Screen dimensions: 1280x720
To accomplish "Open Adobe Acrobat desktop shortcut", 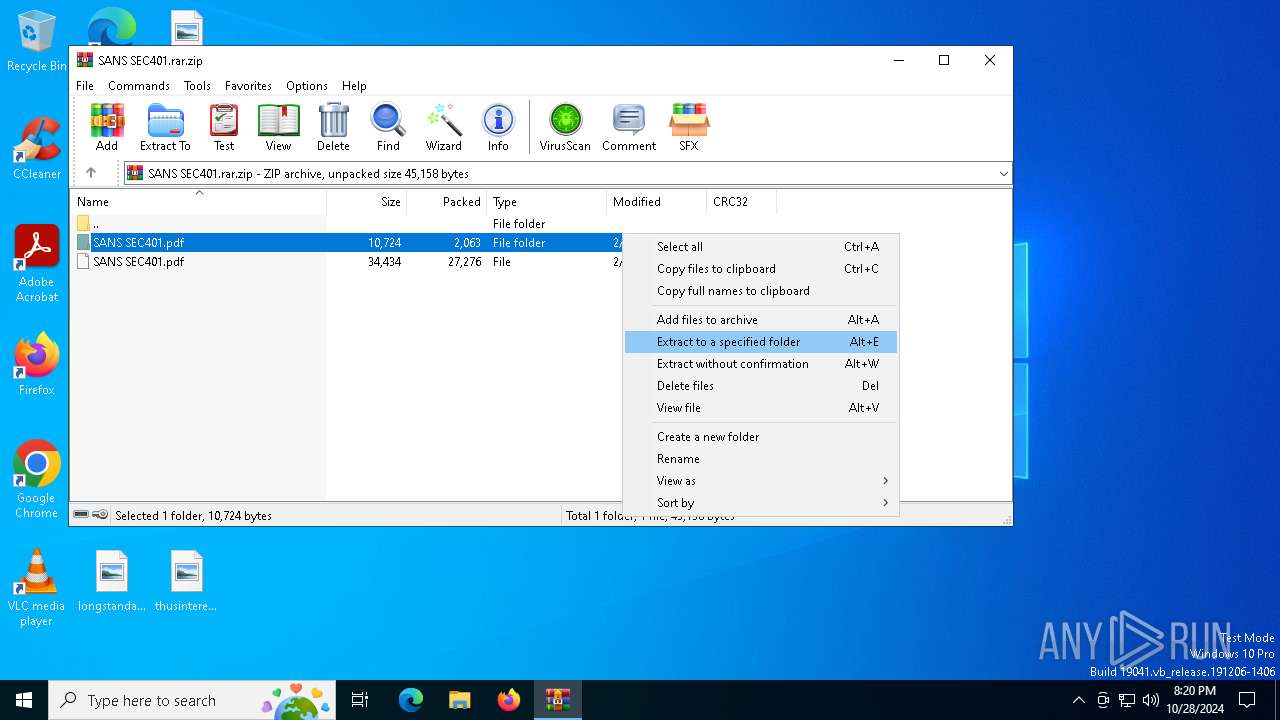I will click(37, 264).
